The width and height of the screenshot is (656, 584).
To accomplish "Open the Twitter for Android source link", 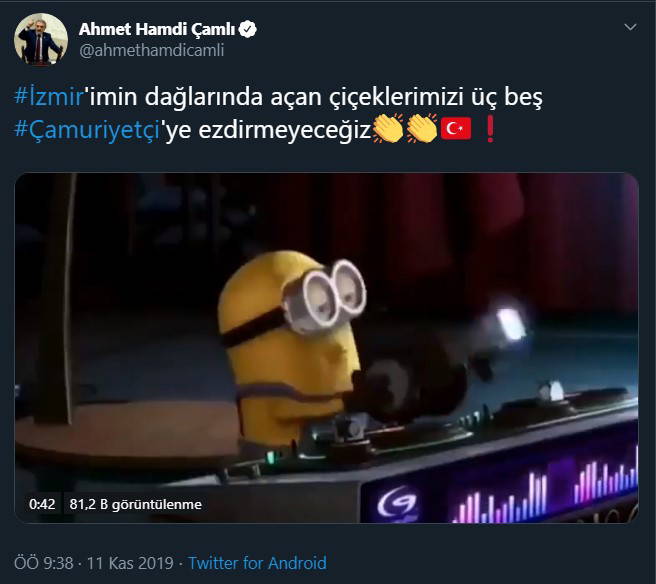I will pyautogui.click(x=257, y=563).
